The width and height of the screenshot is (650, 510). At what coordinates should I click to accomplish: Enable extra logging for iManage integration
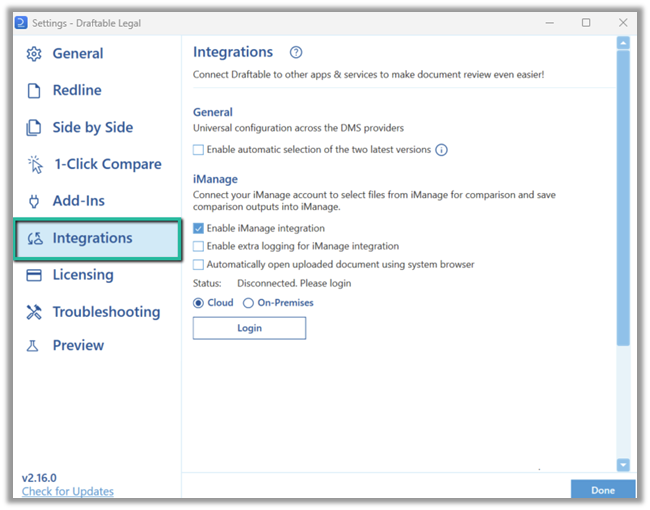(199, 246)
